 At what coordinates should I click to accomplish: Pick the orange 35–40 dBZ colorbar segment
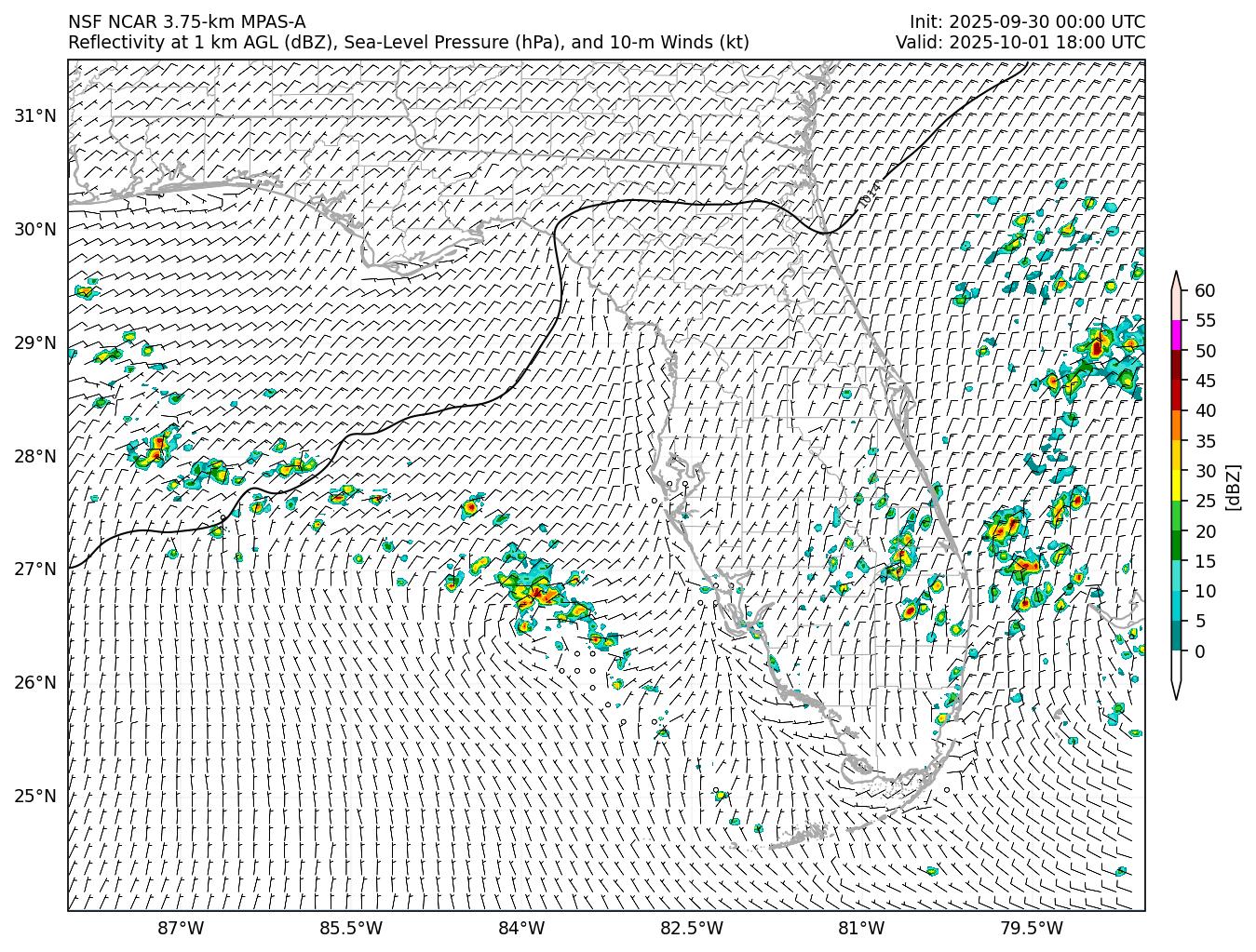point(1176,425)
